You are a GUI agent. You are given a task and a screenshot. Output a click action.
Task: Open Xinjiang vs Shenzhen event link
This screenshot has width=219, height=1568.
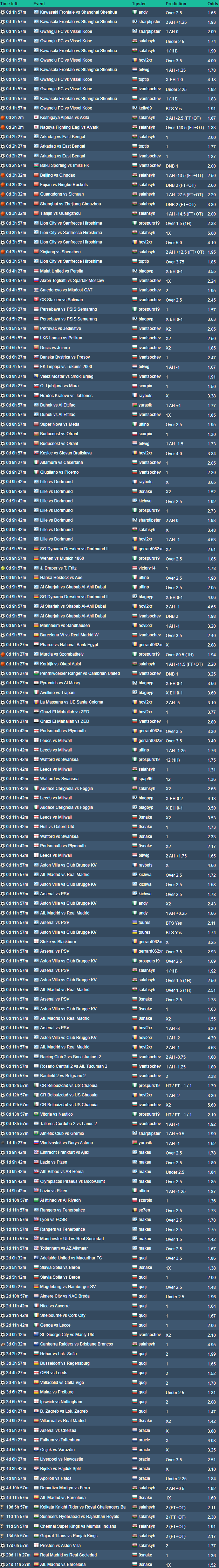[x=60, y=252]
